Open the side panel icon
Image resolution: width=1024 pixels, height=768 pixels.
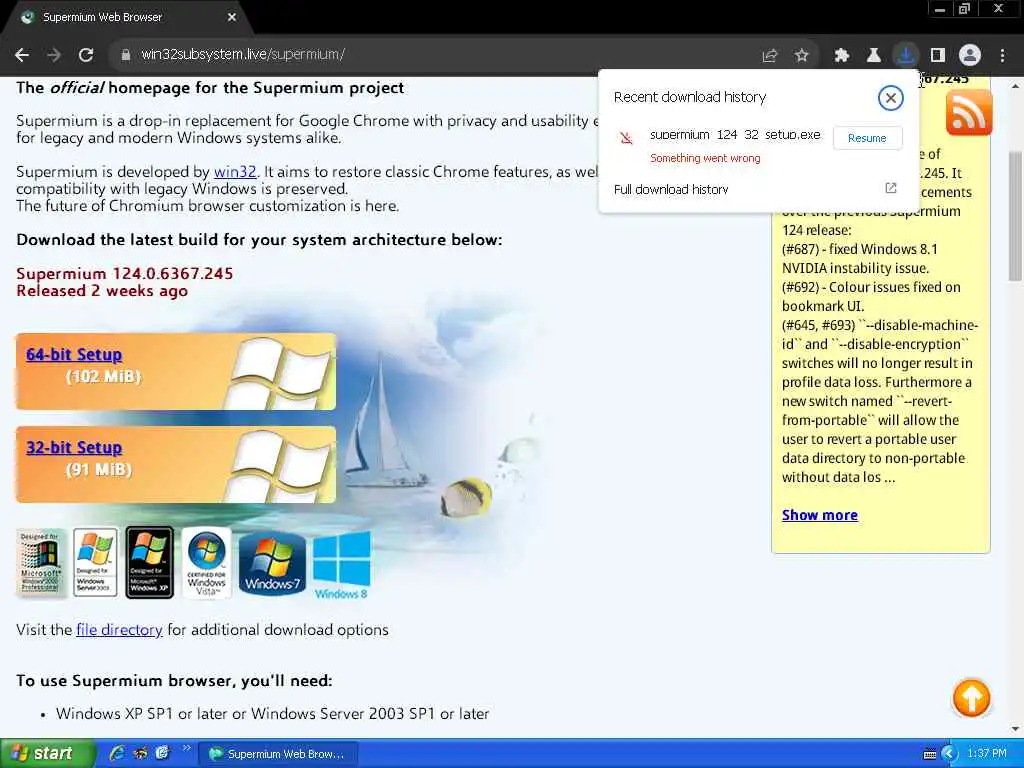click(938, 56)
